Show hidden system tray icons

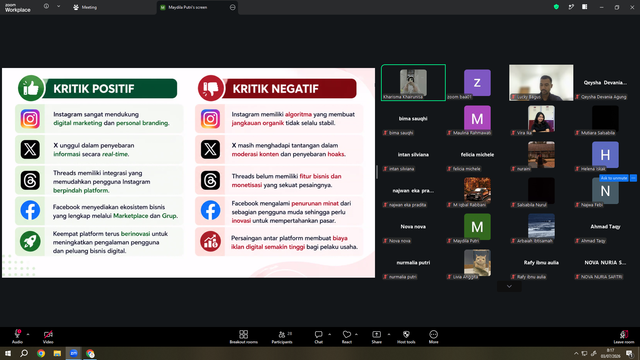point(576,353)
